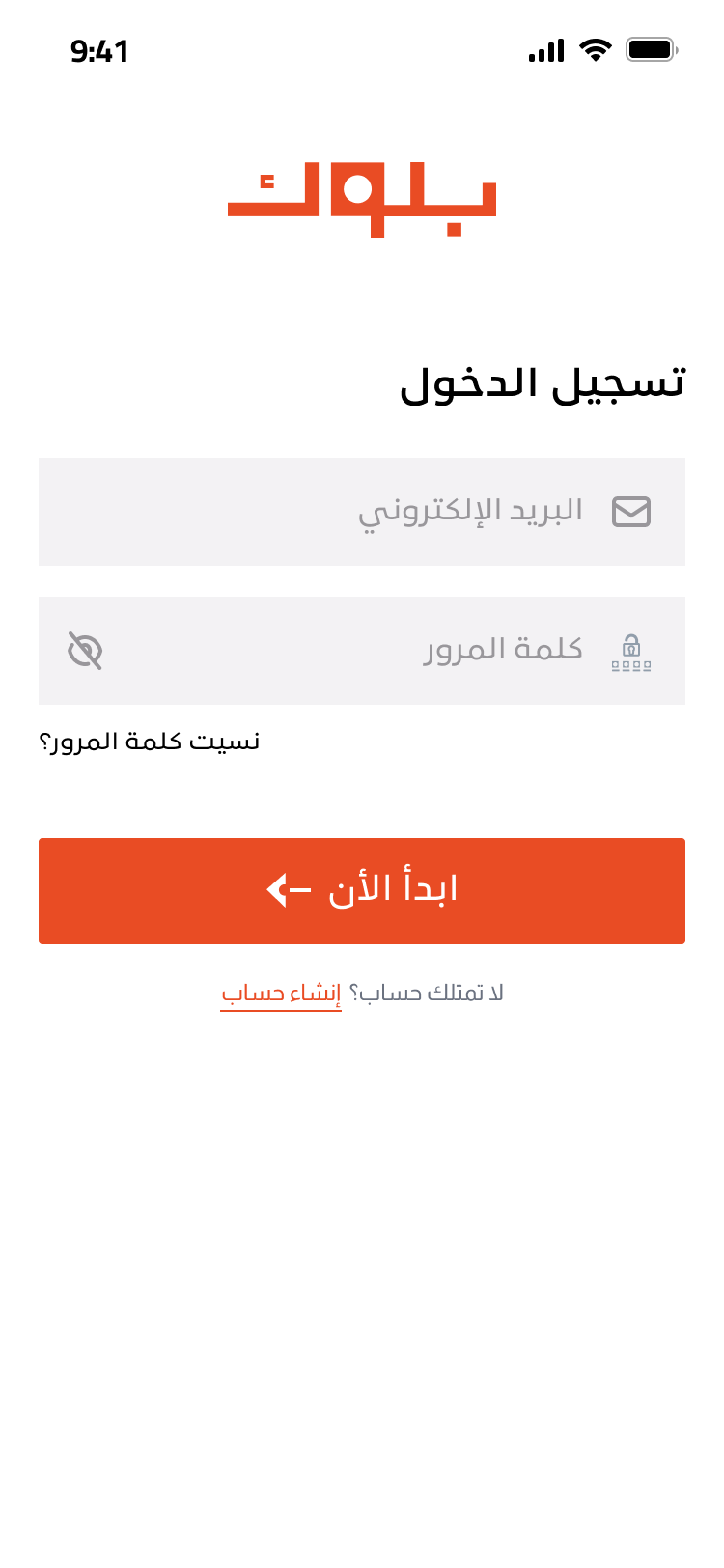Tap the Wi-Fi icon in the status bar
Screen dimensions: 724x1568
[596, 50]
